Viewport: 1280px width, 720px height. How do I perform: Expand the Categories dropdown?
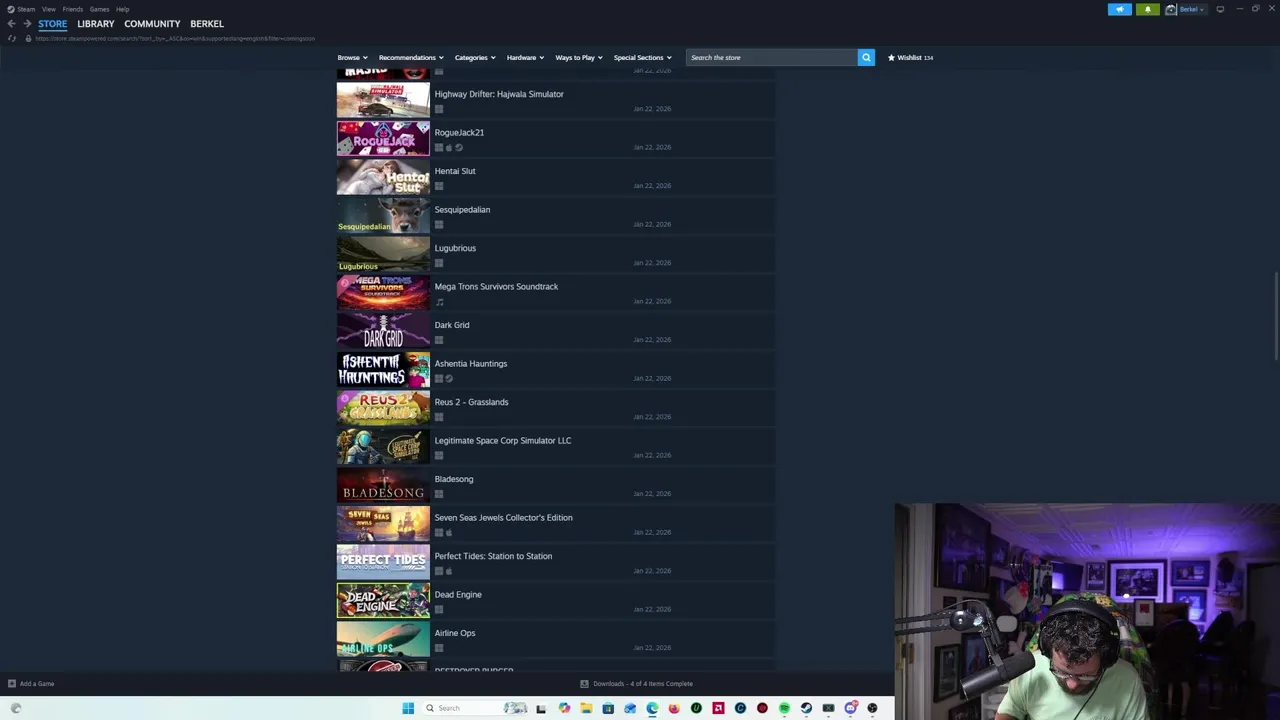475,57
